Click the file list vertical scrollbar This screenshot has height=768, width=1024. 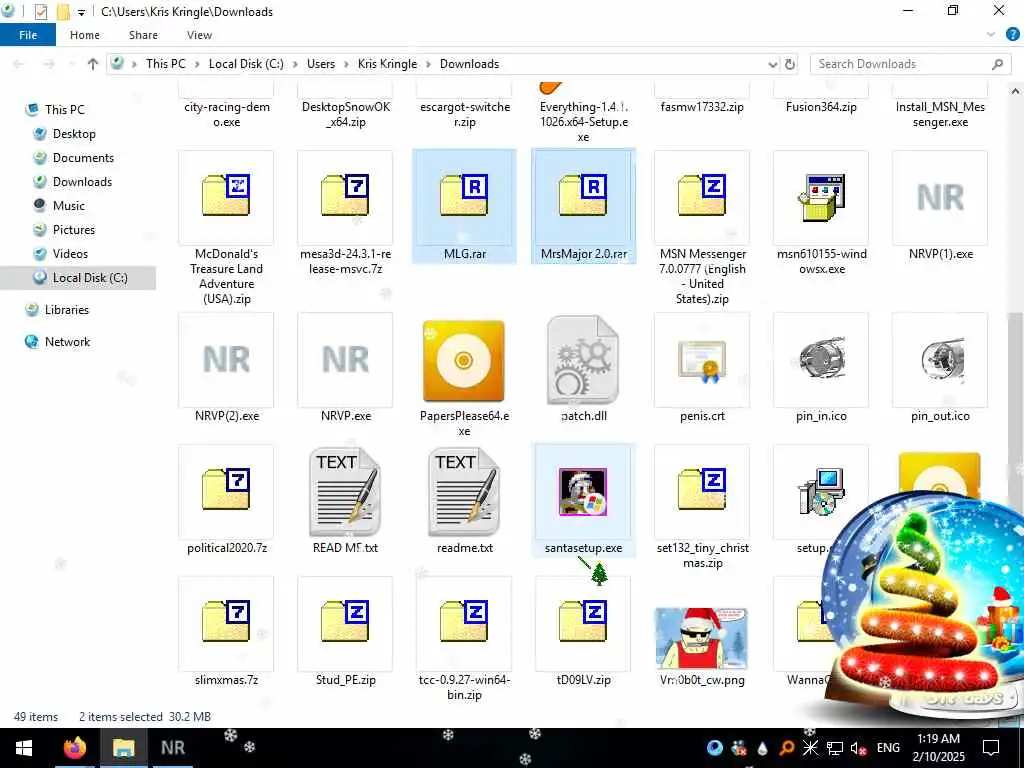1016,405
